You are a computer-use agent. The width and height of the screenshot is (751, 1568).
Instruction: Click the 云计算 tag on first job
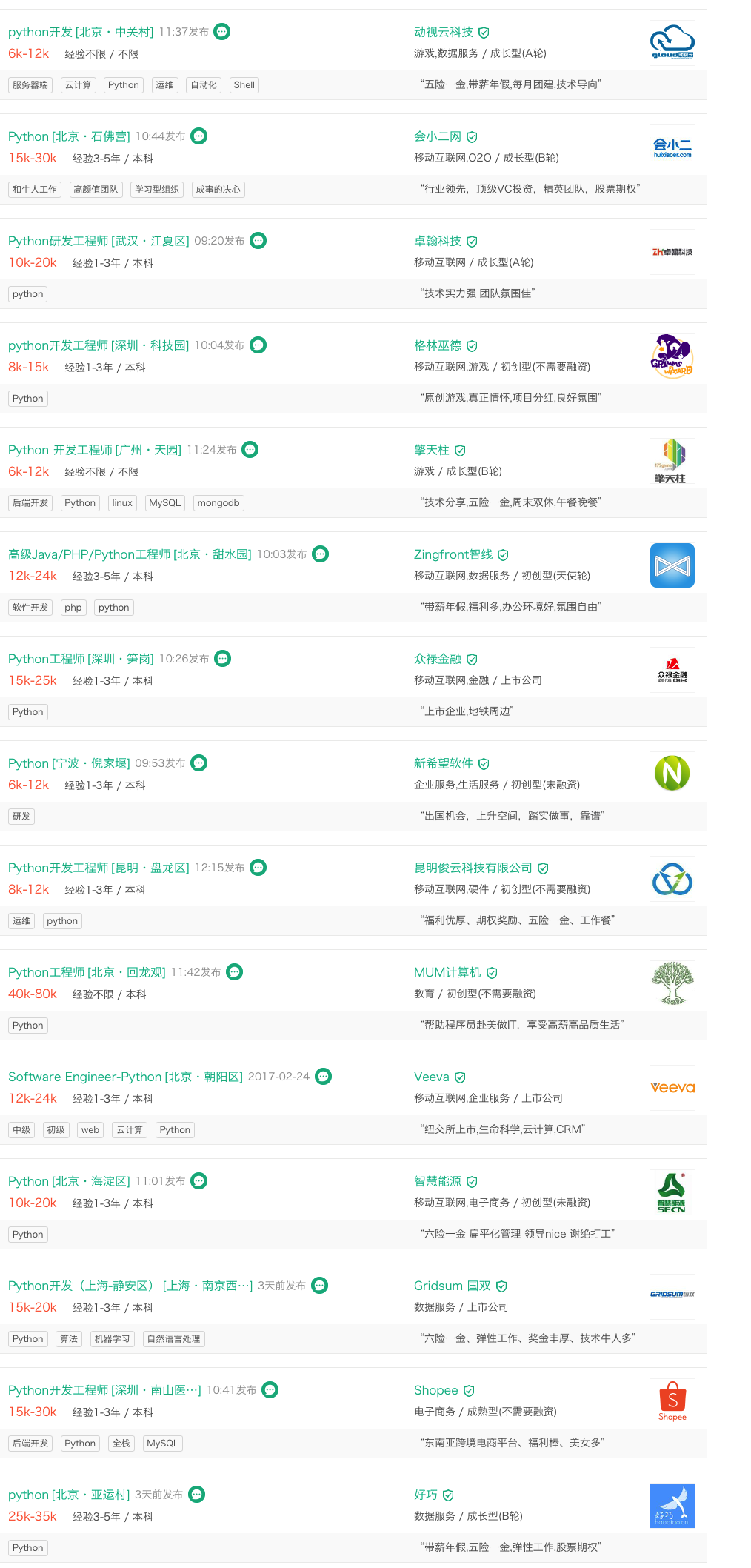pos(78,85)
